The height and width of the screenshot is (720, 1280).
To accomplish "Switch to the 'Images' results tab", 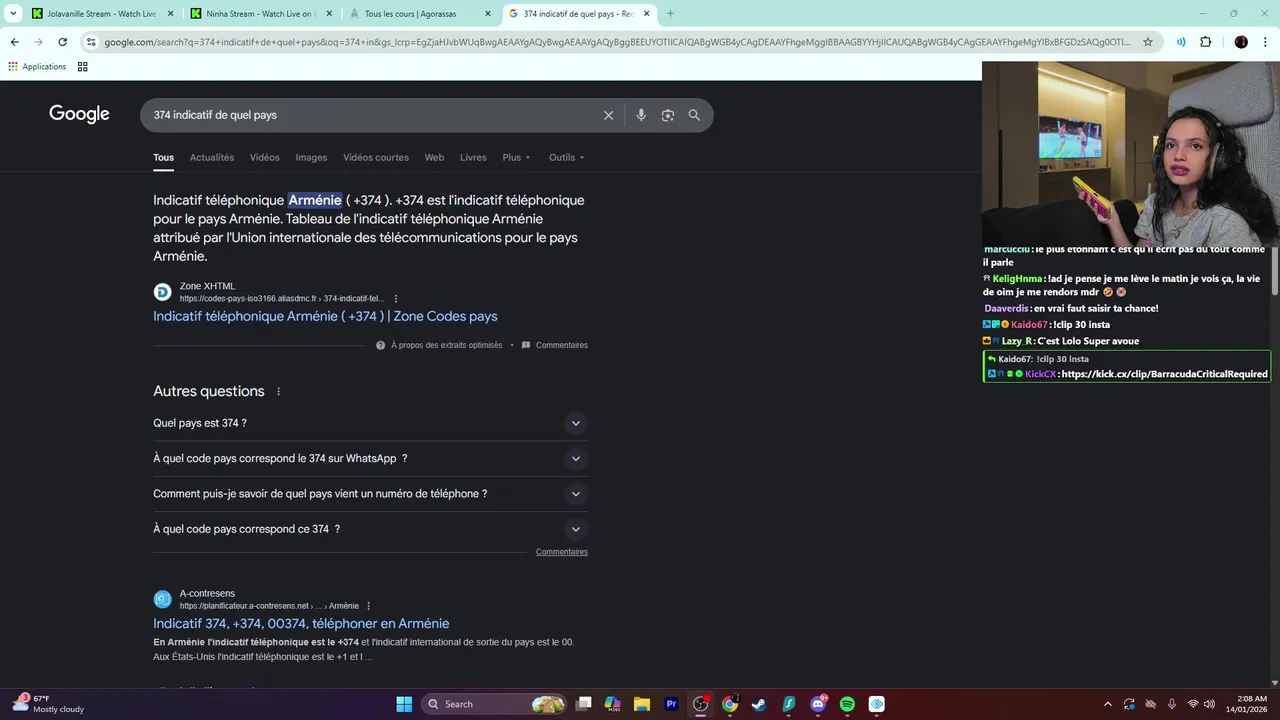I will 311,157.
